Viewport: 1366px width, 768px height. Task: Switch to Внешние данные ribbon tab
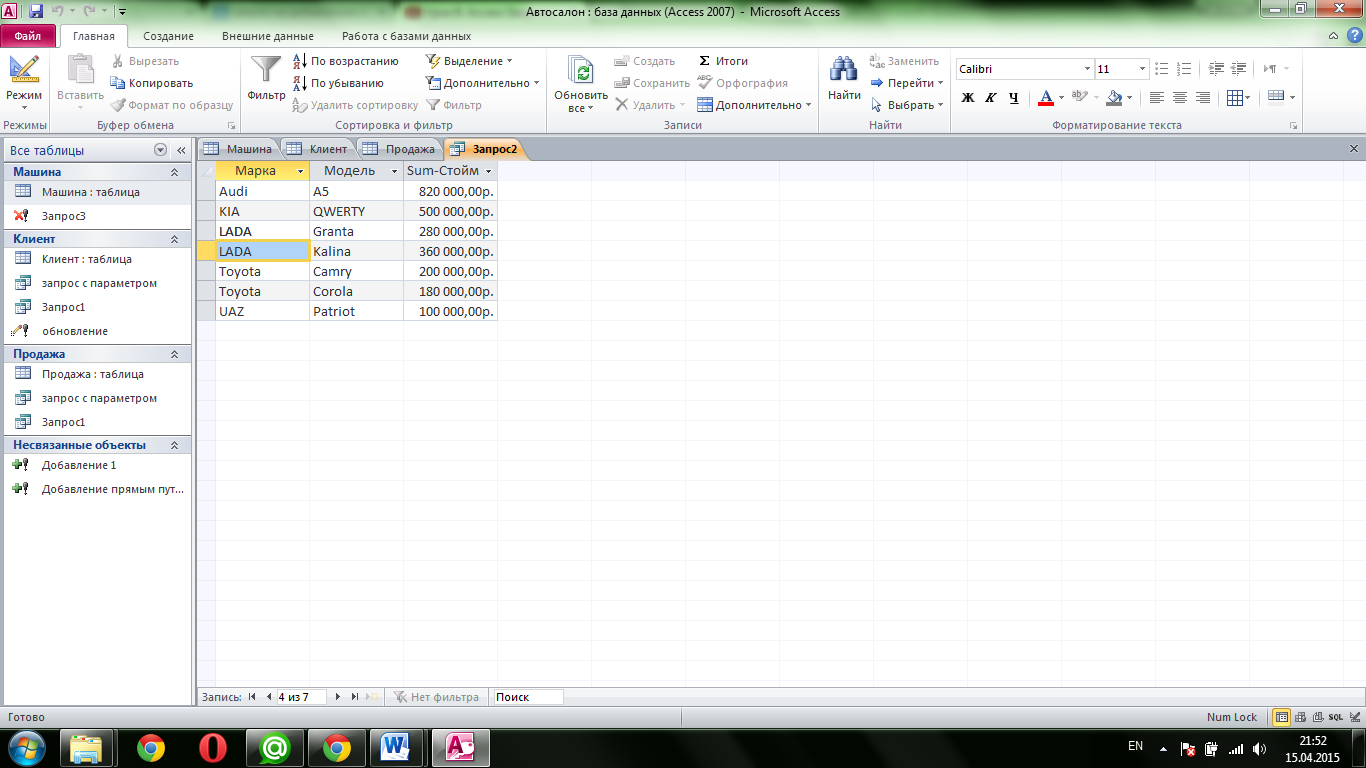click(x=267, y=36)
